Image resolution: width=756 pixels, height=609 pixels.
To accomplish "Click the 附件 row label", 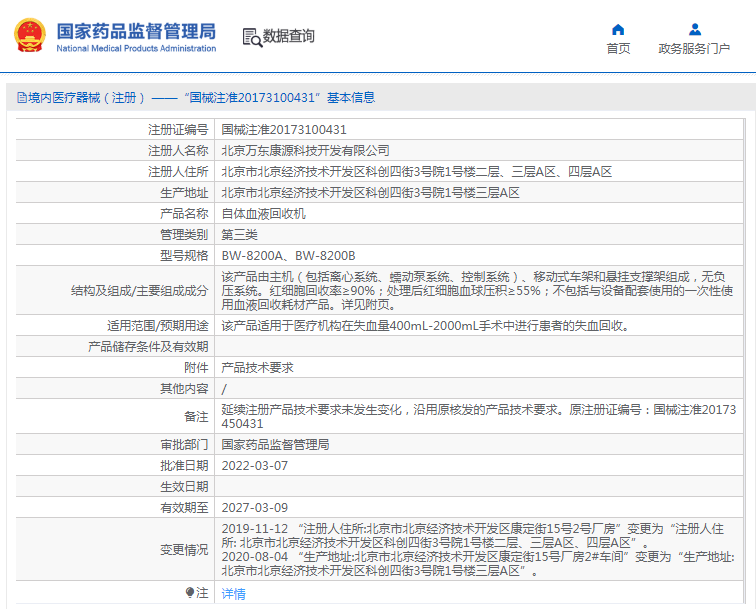I will pos(196,368).
